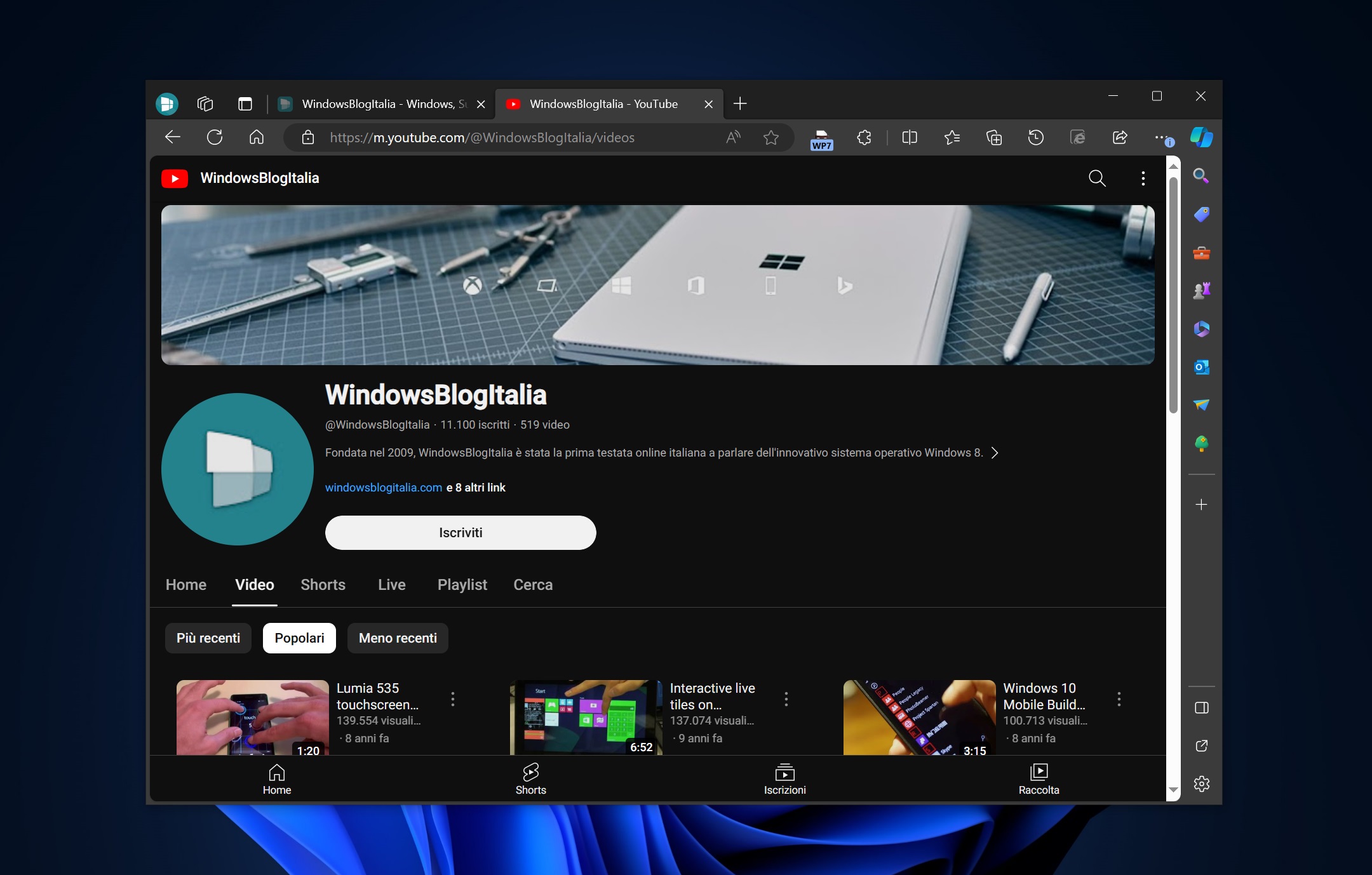Subscribe with the Iscriviti button
This screenshot has width=1372, height=875.
pyautogui.click(x=461, y=533)
